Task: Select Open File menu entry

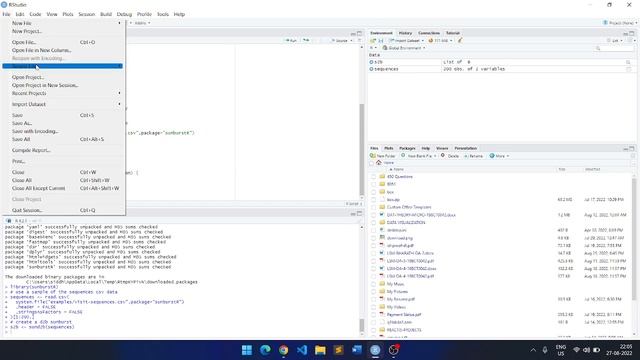Action: pyautogui.click(x=24, y=42)
